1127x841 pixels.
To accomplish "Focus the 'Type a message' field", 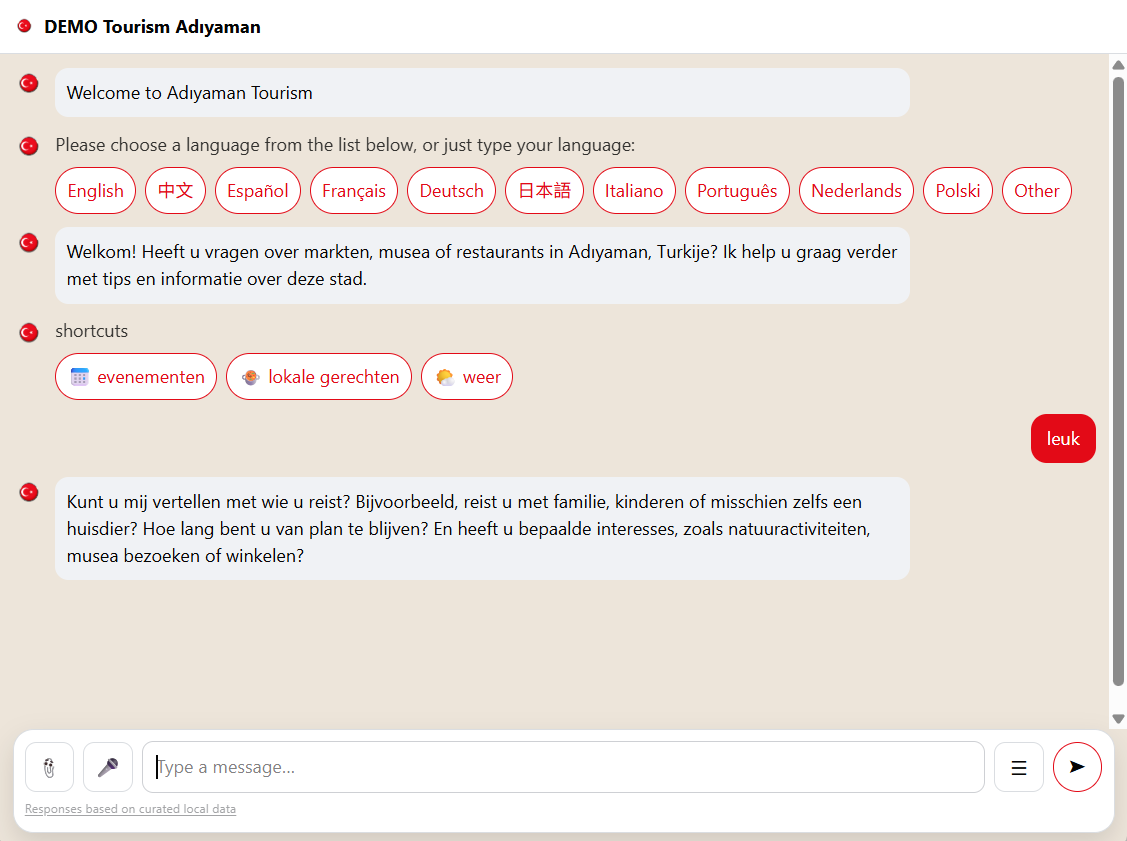I will [563, 767].
